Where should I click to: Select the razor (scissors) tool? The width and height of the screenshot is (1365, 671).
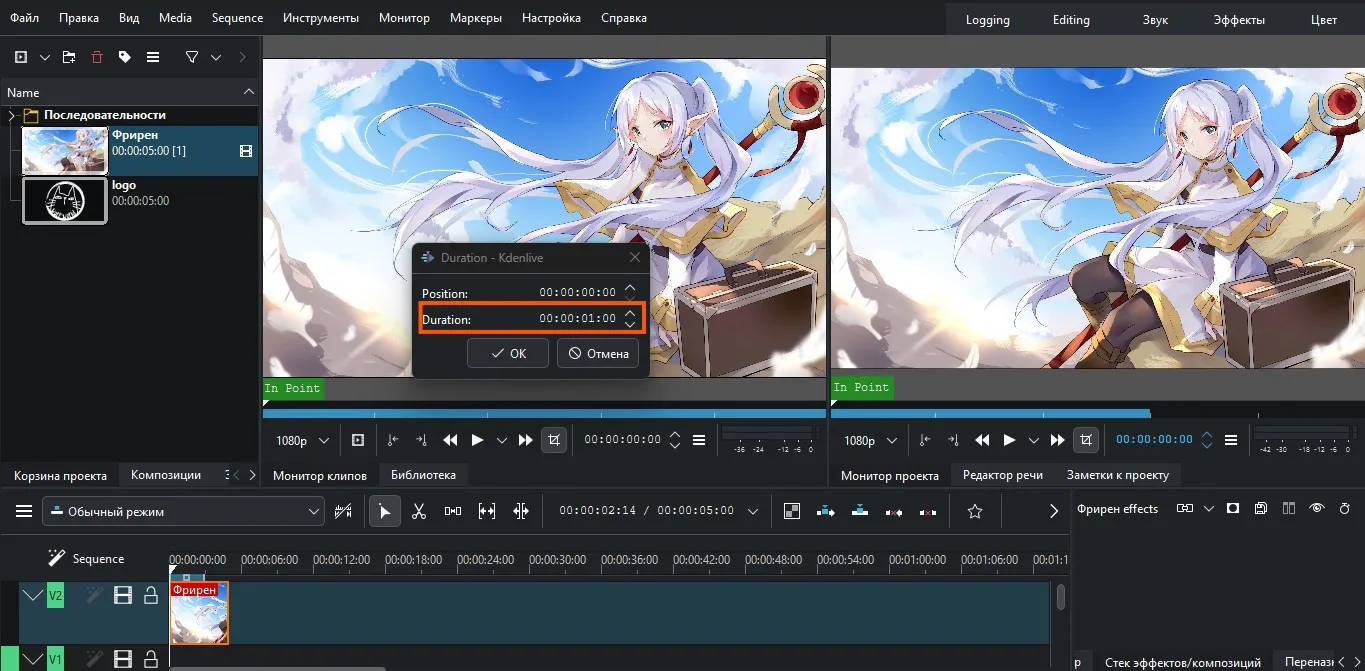[419, 512]
